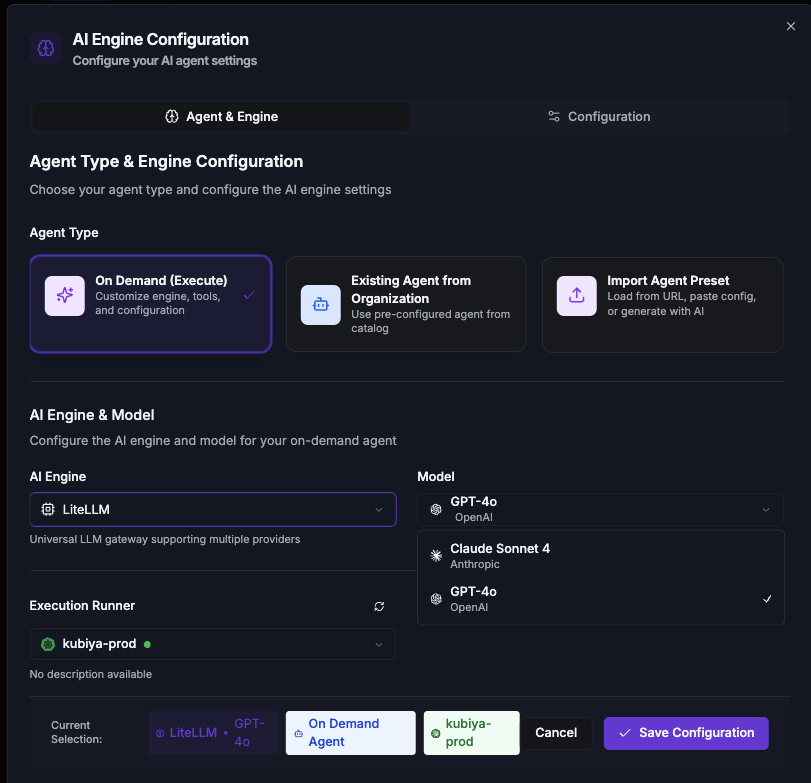Image resolution: width=811 pixels, height=783 pixels.
Task: Click the 'Execution Runner' label
Action: 82,606
